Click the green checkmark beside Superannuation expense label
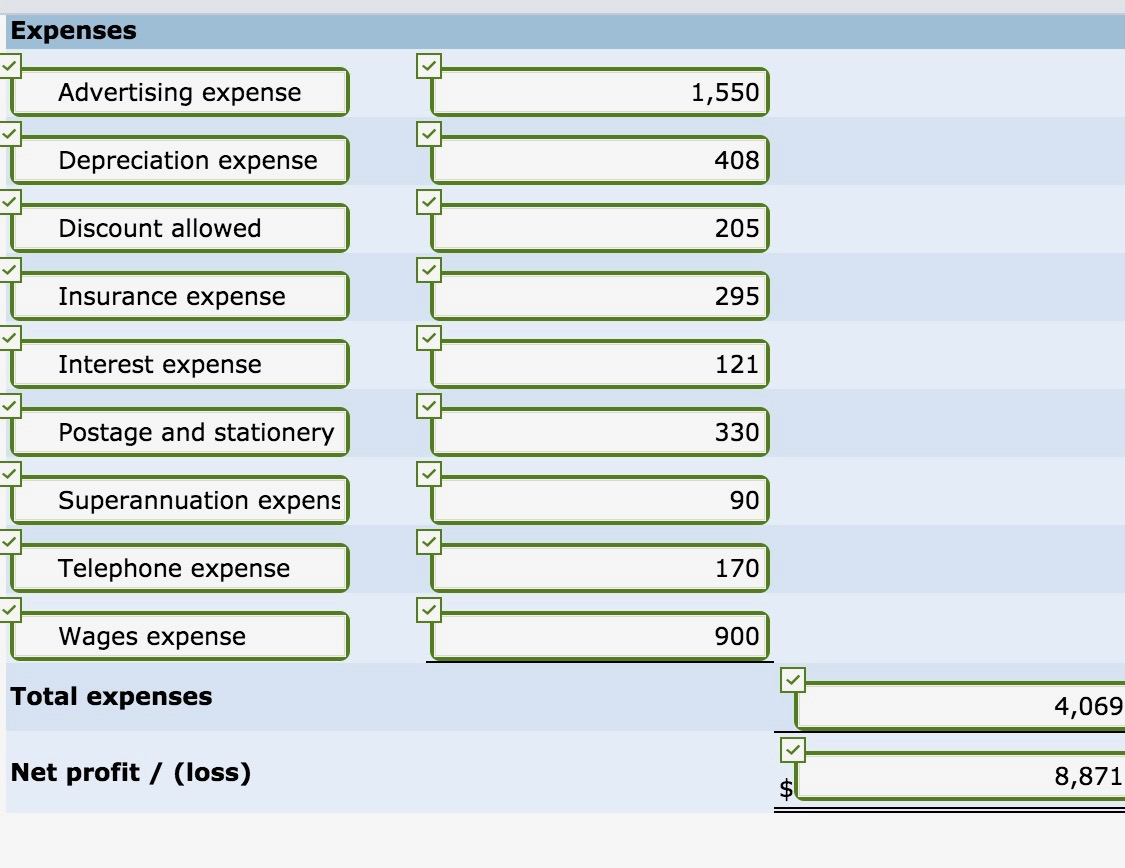 (9, 473)
